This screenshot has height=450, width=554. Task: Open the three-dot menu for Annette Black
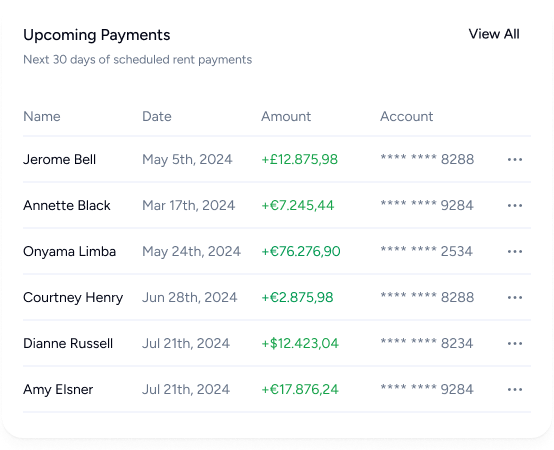click(x=515, y=206)
